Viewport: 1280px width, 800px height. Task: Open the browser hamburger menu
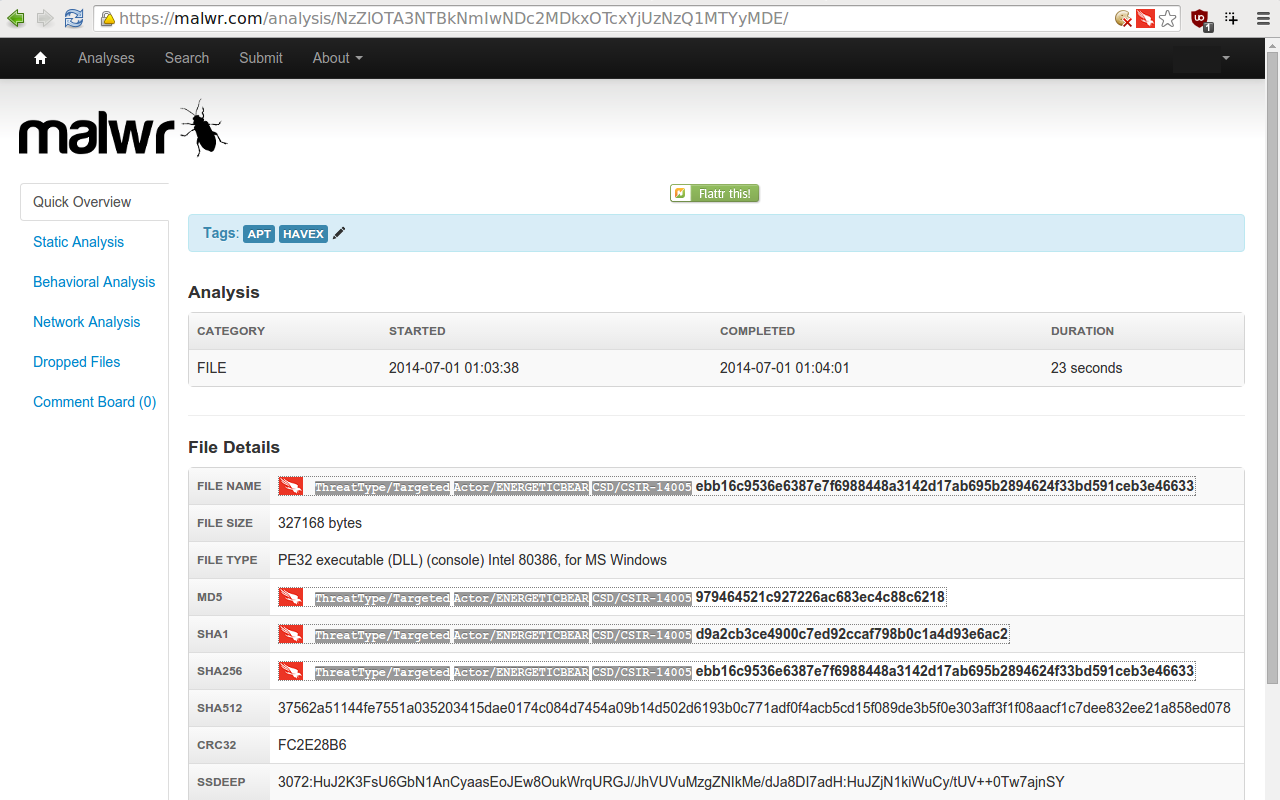pos(1261,18)
